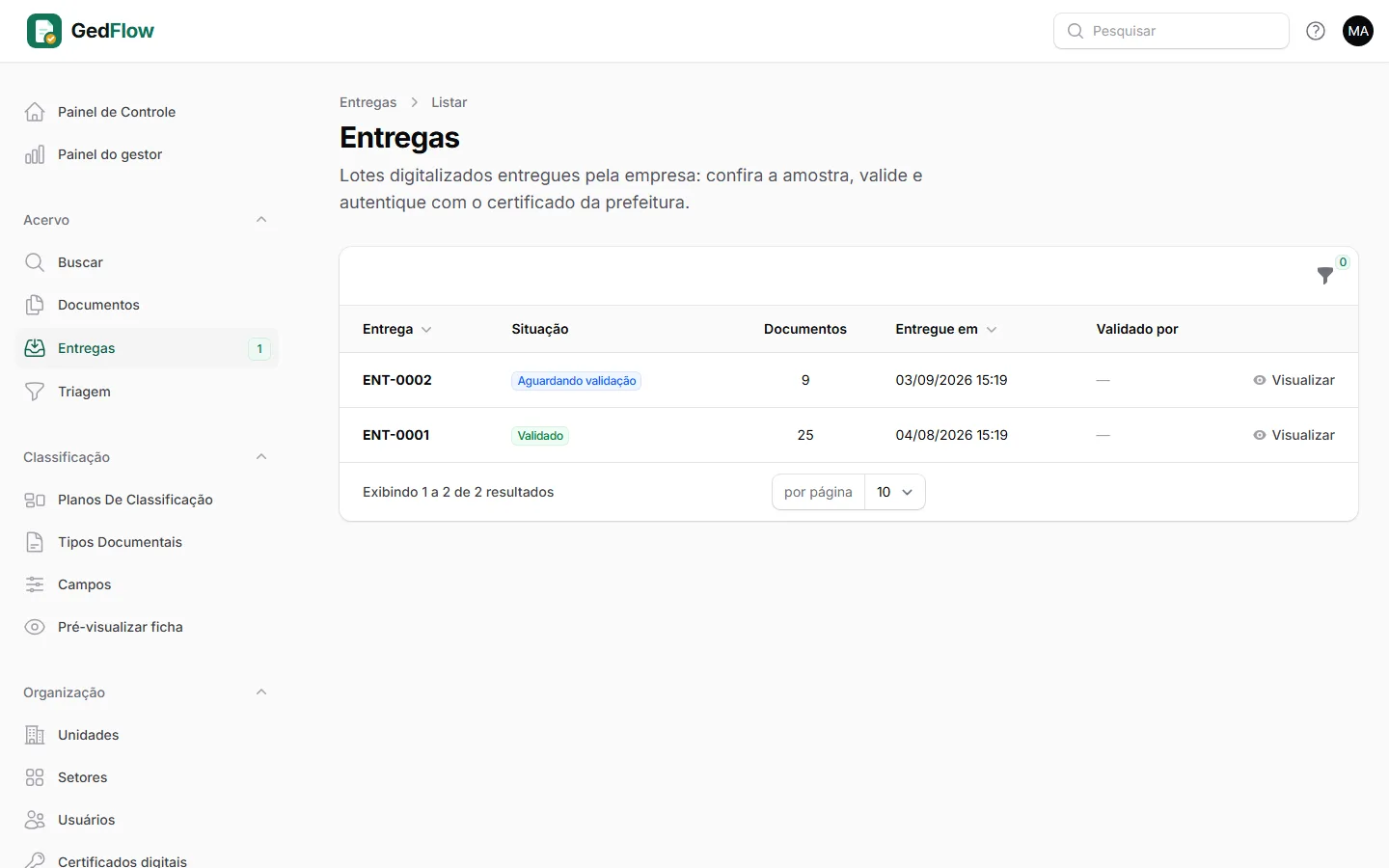Collapse the Classificação section
The height and width of the screenshot is (868, 1389).
(x=261, y=457)
